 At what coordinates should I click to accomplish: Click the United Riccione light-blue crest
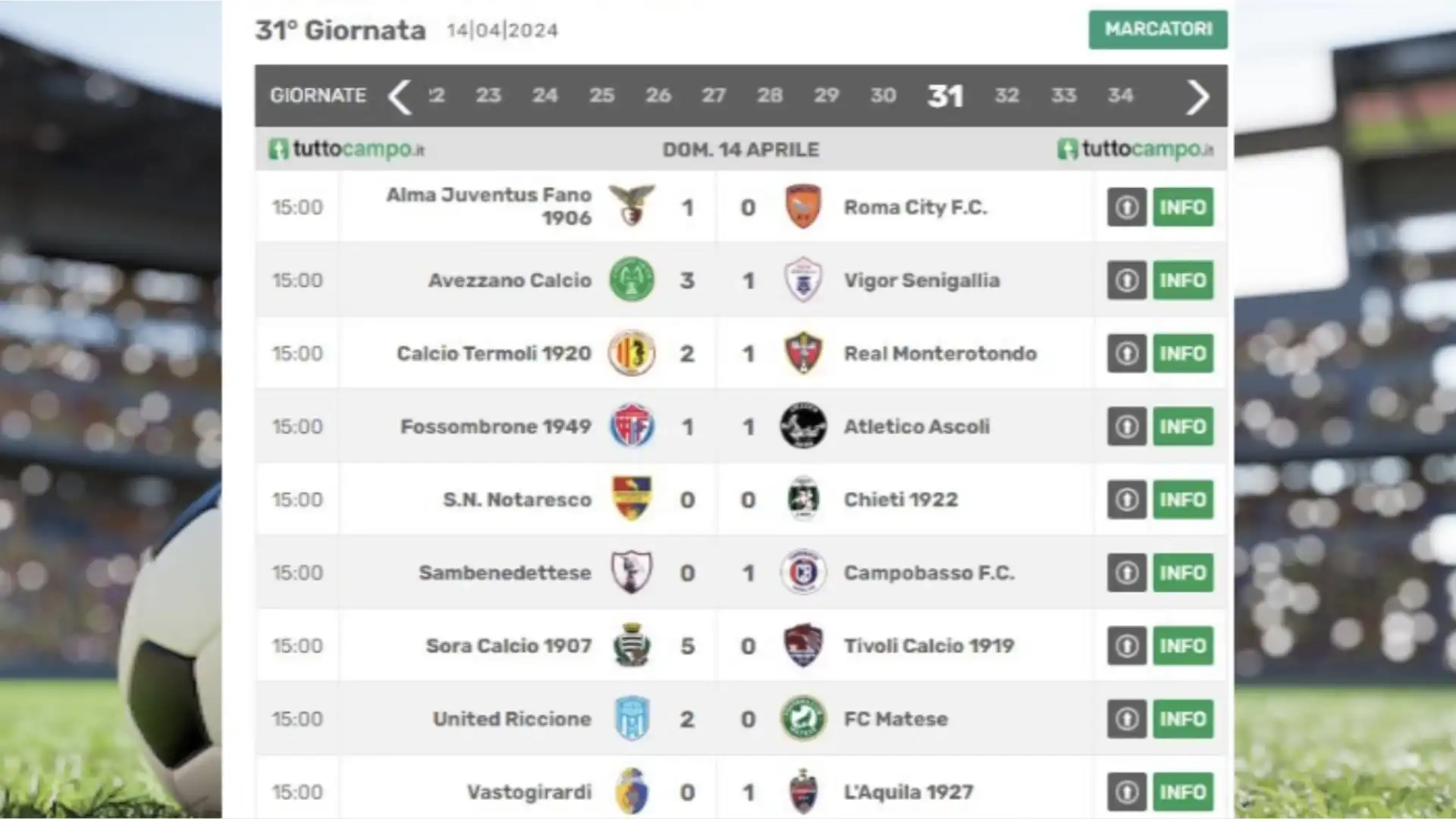[x=632, y=719]
